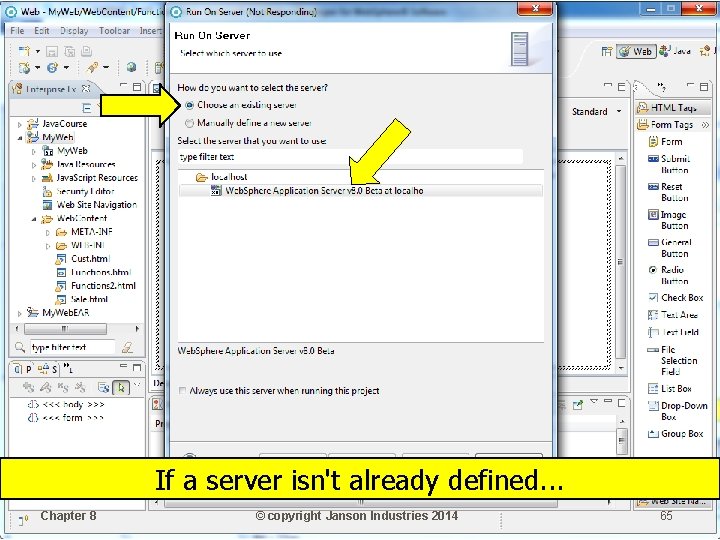Maximize the Enterprise Explorer view
The height and width of the screenshot is (540, 720).
tap(137, 86)
